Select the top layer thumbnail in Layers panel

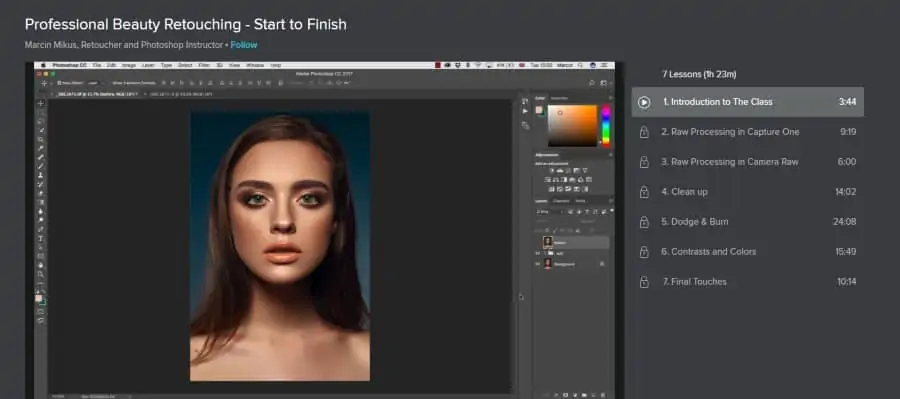(x=548, y=242)
